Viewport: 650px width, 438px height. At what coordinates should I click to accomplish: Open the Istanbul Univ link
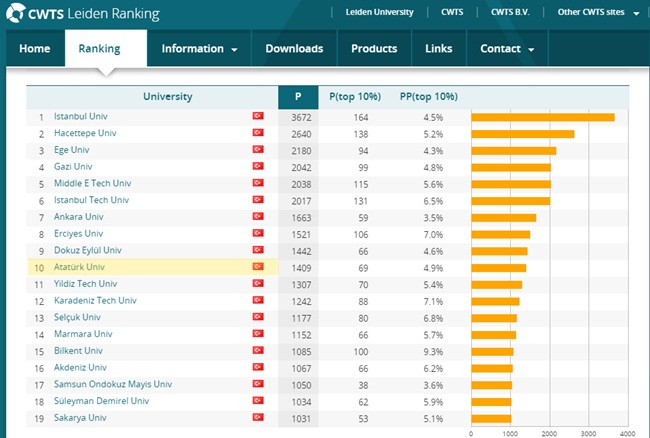(x=80, y=116)
